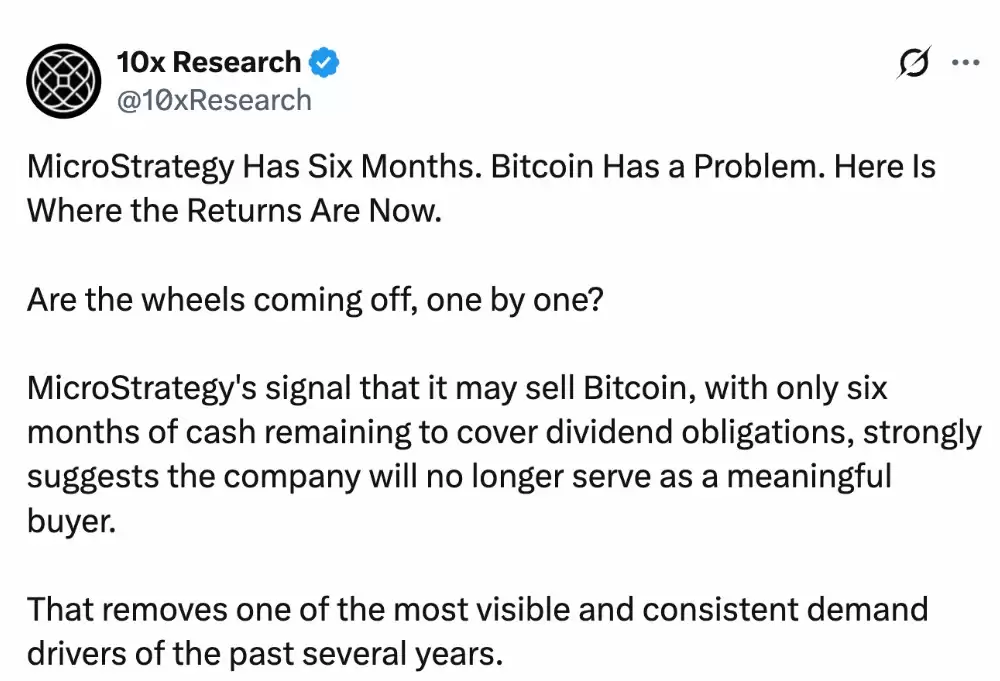Open the Grok explain-post icon
The height and width of the screenshot is (681, 1000).
914,62
